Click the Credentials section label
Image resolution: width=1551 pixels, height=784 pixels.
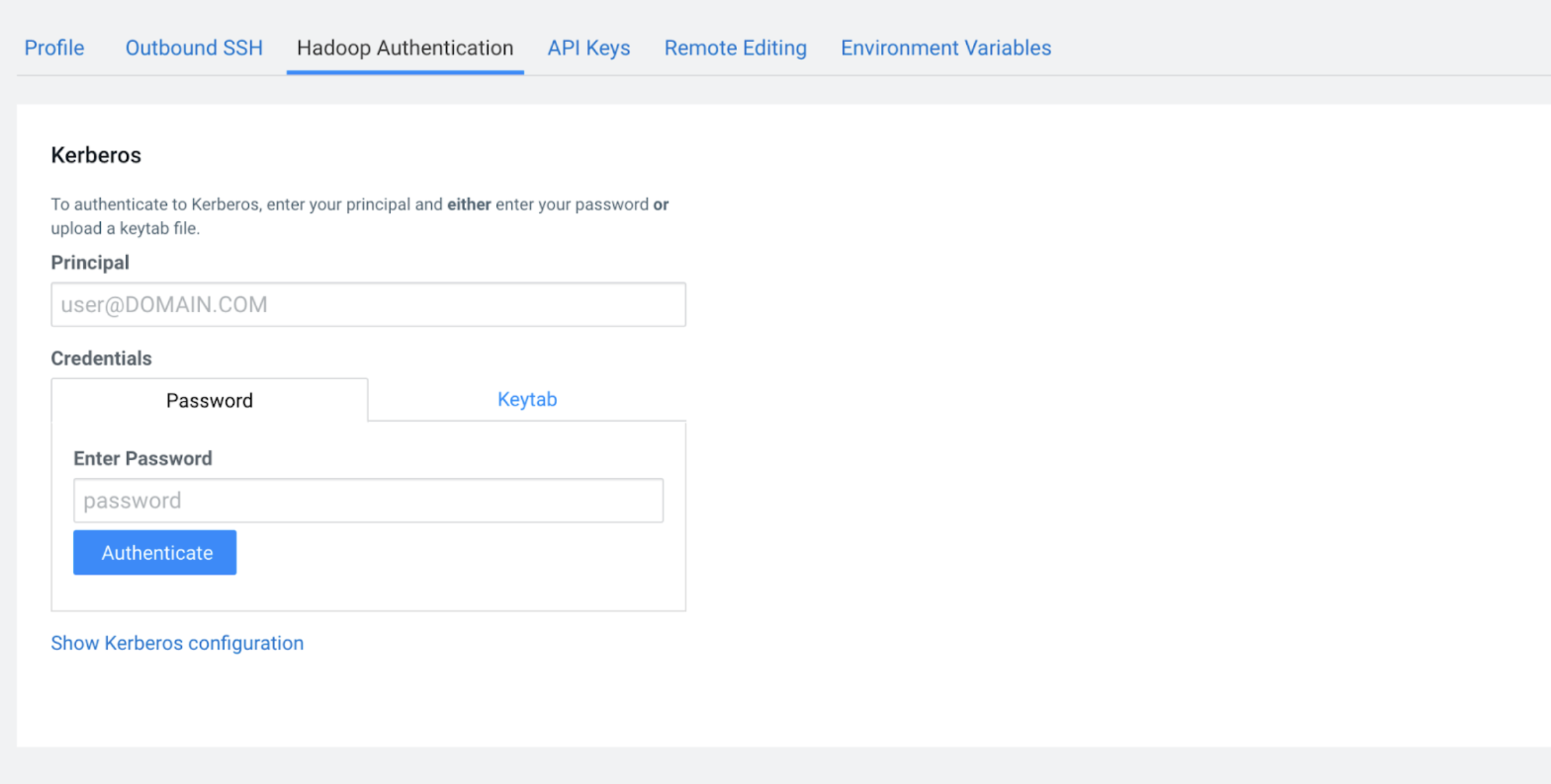coord(101,358)
